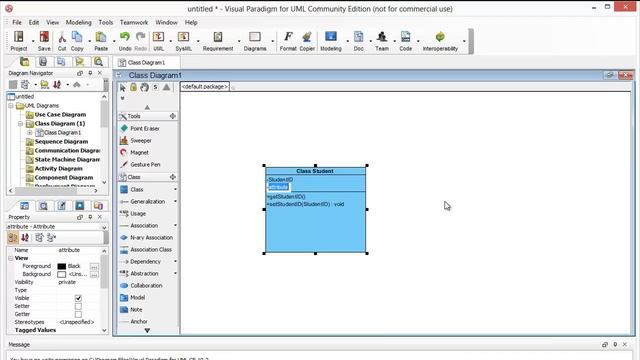Select the Anchor tool in palette
Image resolution: width=640 pixels, height=360 pixels.
(134, 322)
